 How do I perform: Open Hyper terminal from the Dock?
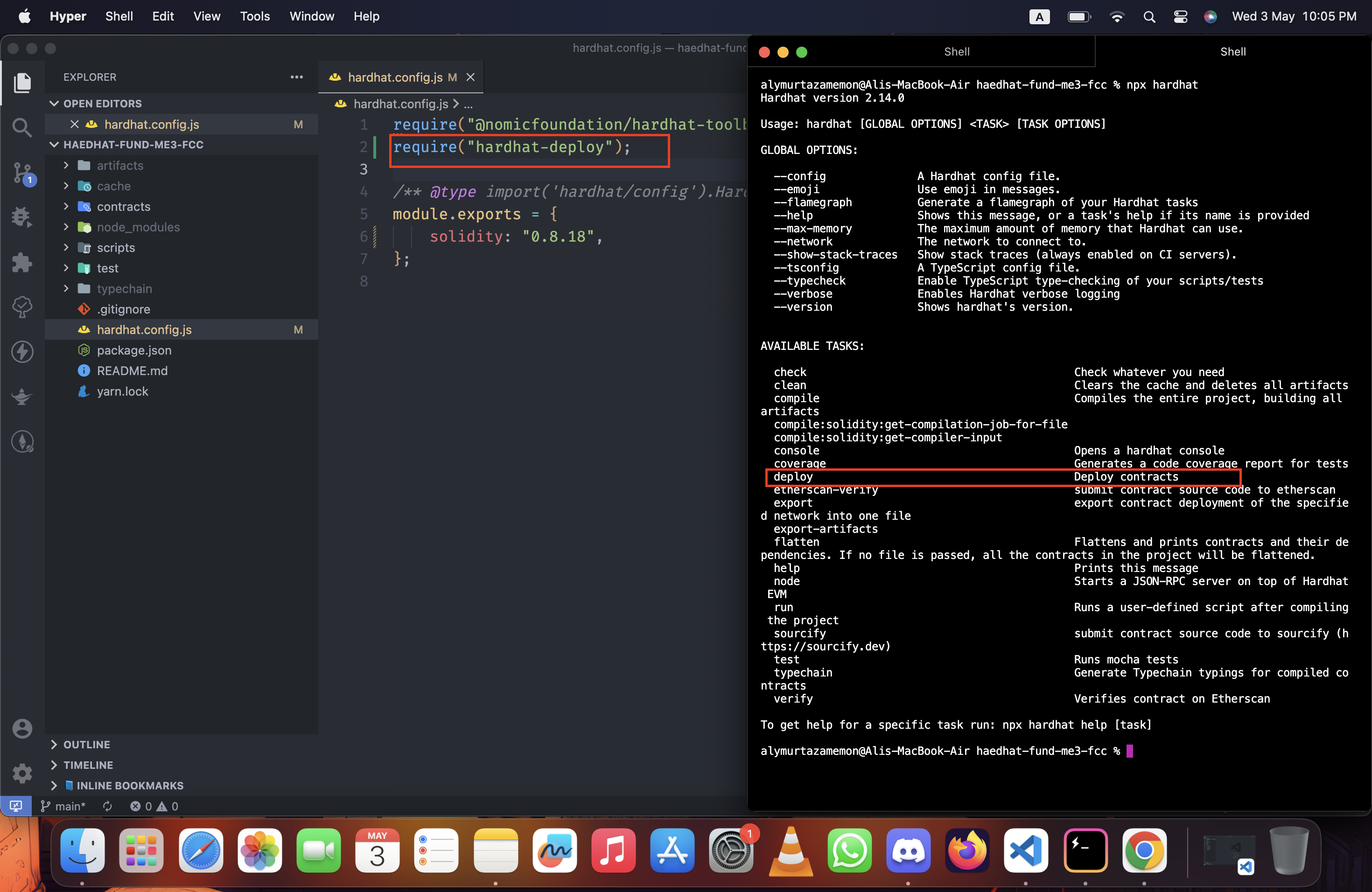click(x=1085, y=850)
